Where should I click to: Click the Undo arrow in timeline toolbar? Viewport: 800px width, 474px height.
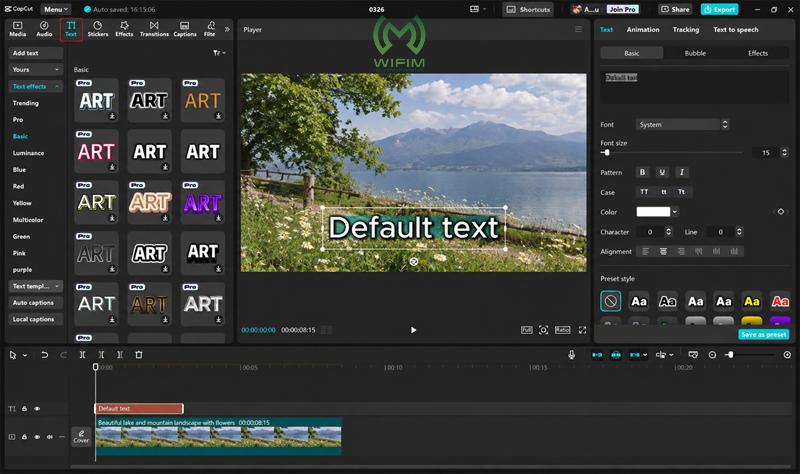point(44,355)
